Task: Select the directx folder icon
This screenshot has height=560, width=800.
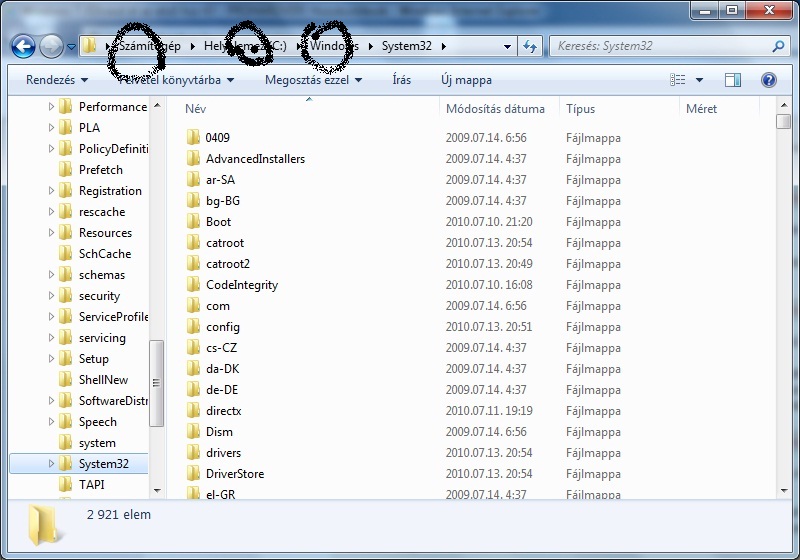Action: pyautogui.click(x=193, y=411)
